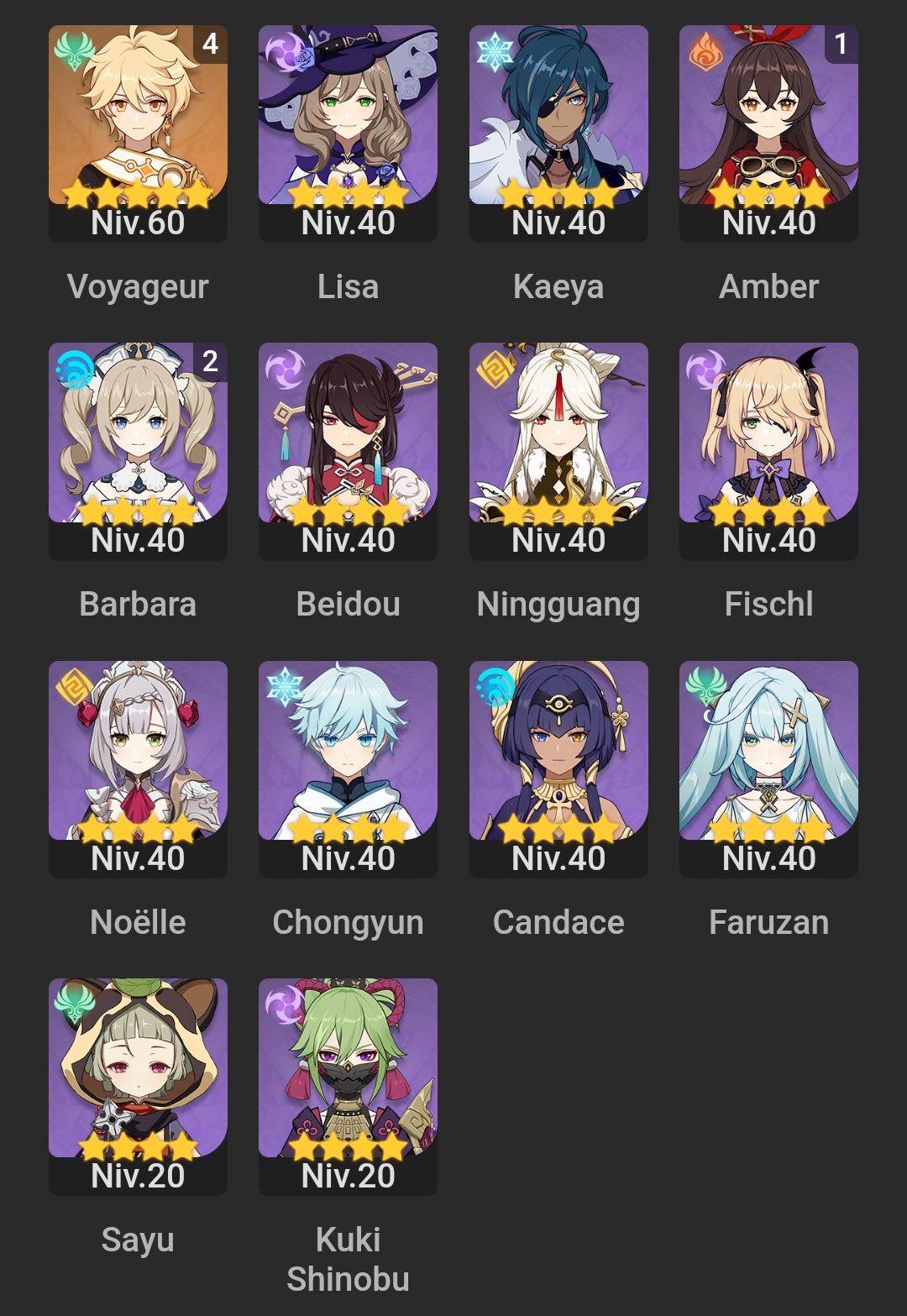Click Beidou's Electro element icon
This screenshot has height=1316, width=907.
(284, 368)
